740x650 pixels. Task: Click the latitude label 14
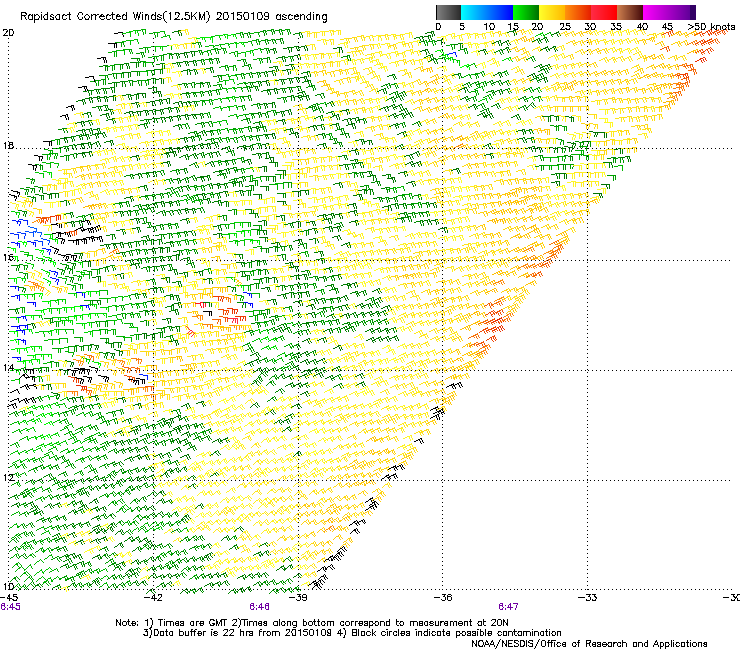(x=8, y=368)
